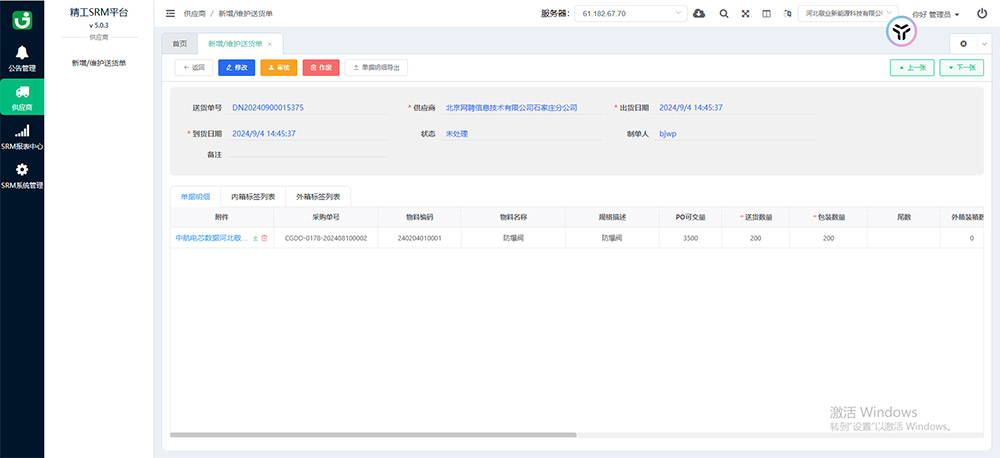Switch to the 外箱标签列表 tab
Screen dimensions: 1000x458
318,196
